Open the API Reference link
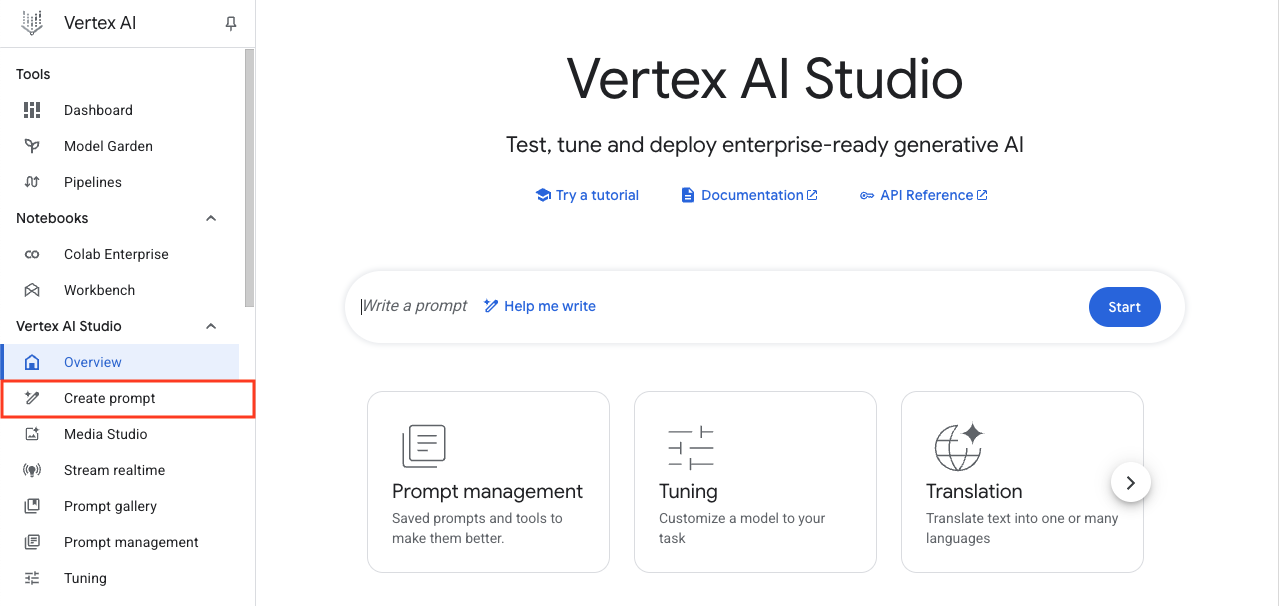This screenshot has height=606, width=1279. pyautogui.click(x=924, y=195)
